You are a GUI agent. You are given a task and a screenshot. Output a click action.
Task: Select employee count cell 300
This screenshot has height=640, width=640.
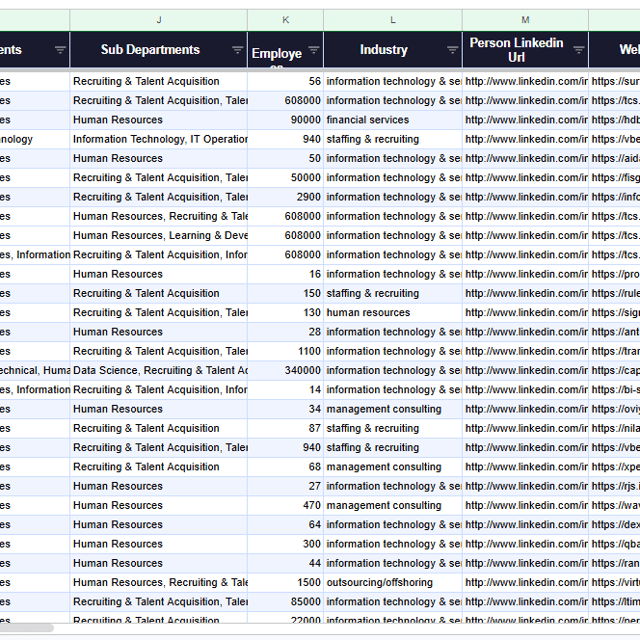tap(285, 544)
